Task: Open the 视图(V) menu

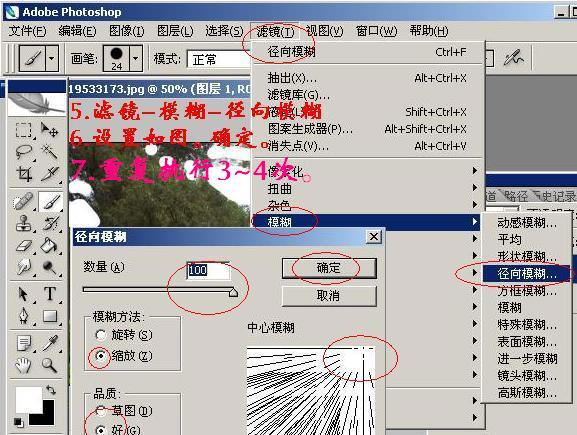Action: pyautogui.click(x=324, y=31)
